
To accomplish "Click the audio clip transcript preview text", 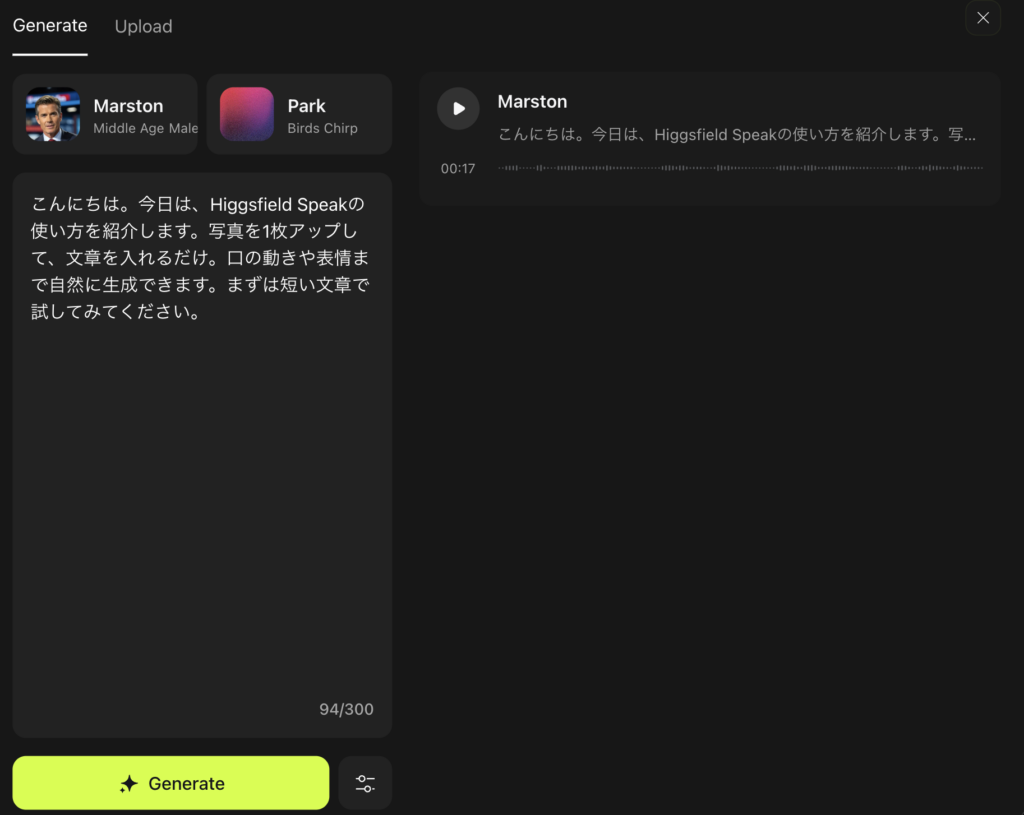I will pos(736,135).
